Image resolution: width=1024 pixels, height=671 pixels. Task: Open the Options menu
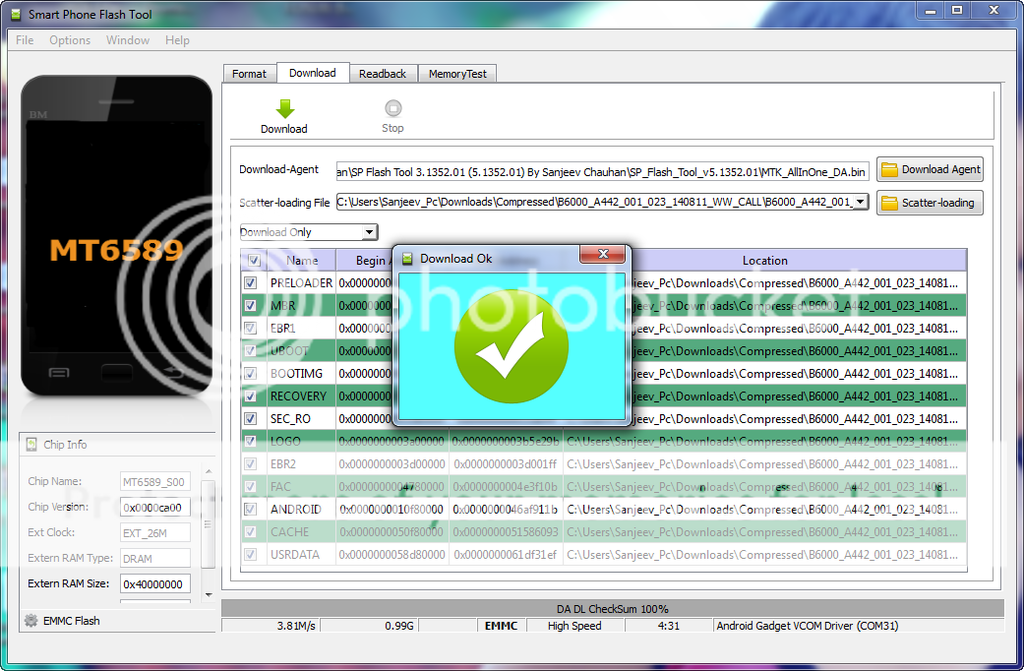70,40
